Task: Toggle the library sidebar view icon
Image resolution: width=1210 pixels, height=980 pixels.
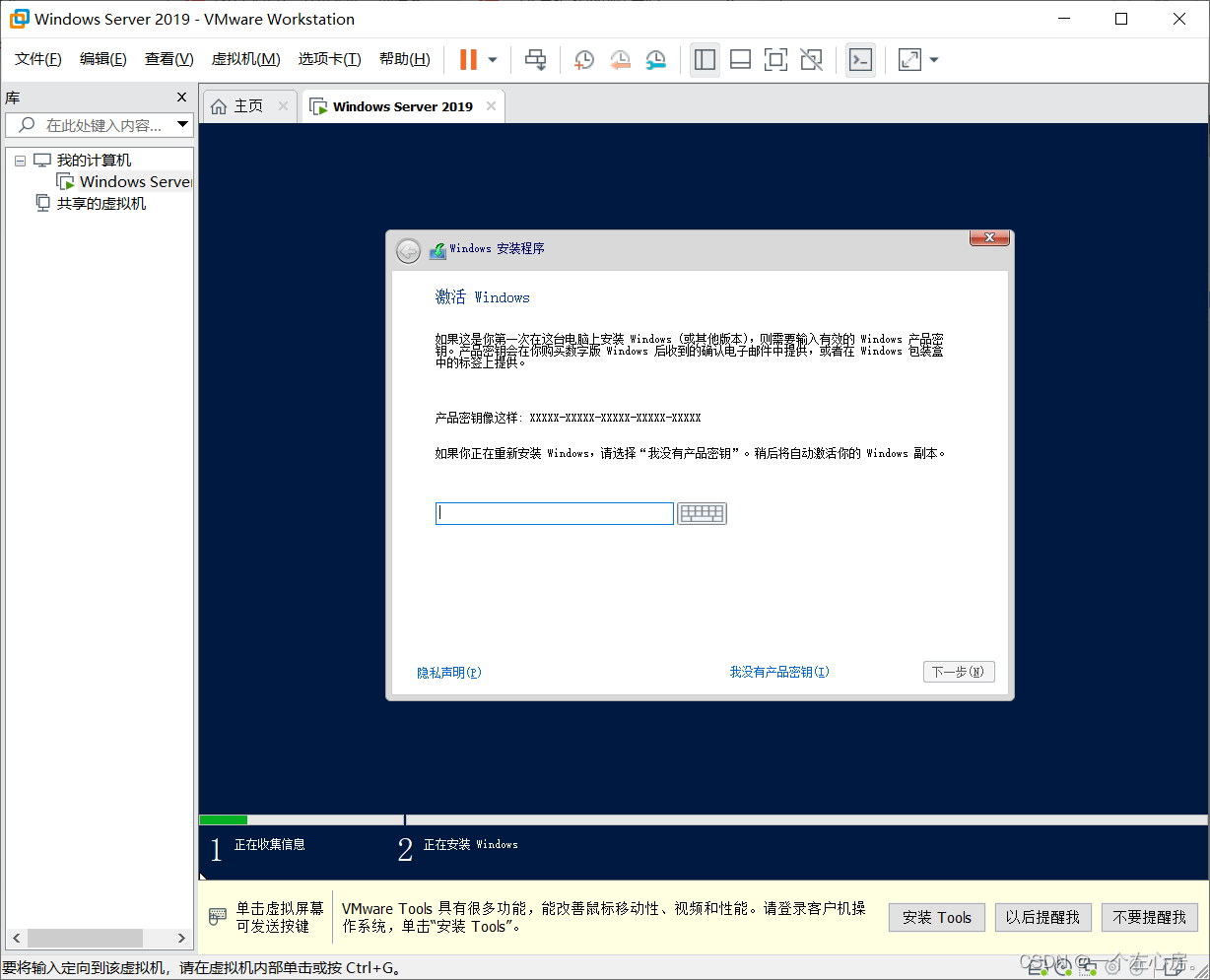Action: (x=705, y=60)
